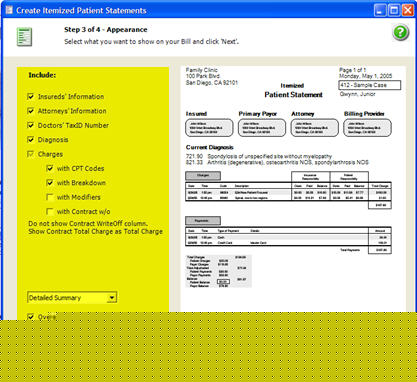Enable with Modifiers option
The width and height of the screenshot is (417, 382).
click(50, 197)
